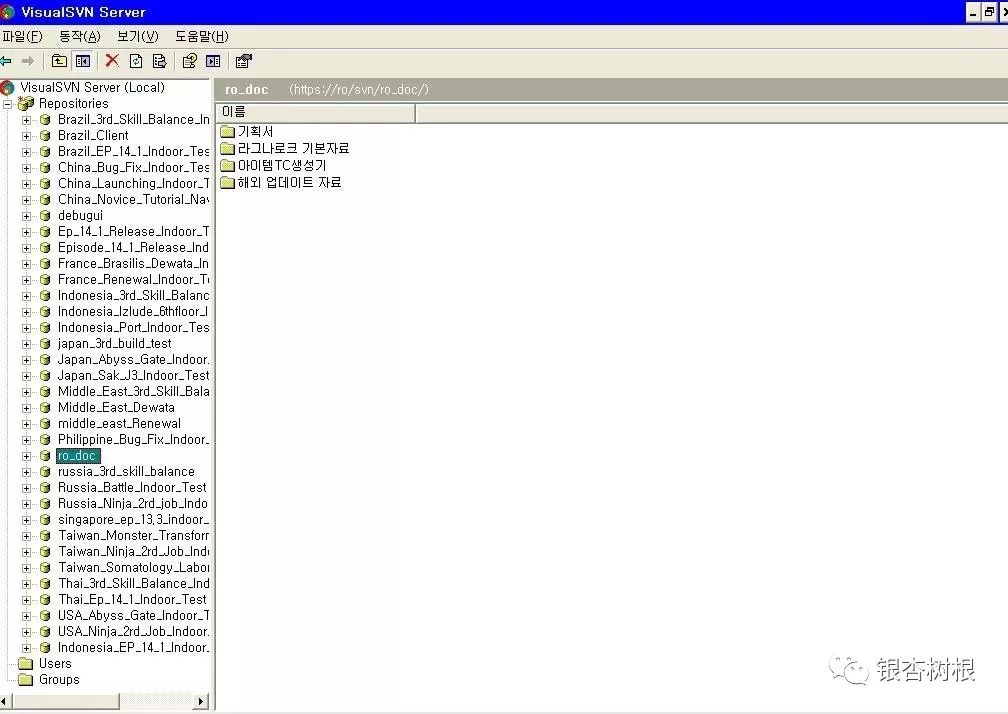Click the greyed Forward arrow in the toolbar
Screen dimensions: 1008x714
tap(28, 61)
